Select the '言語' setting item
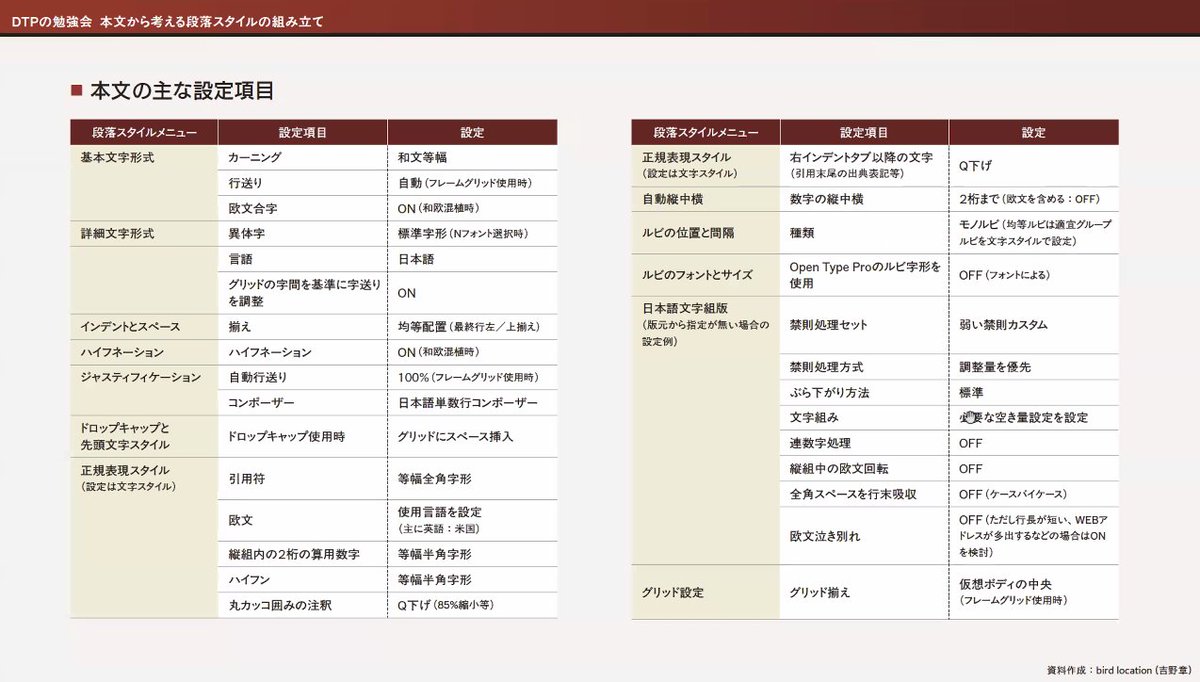This screenshot has width=1200, height=682. (x=239, y=259)
